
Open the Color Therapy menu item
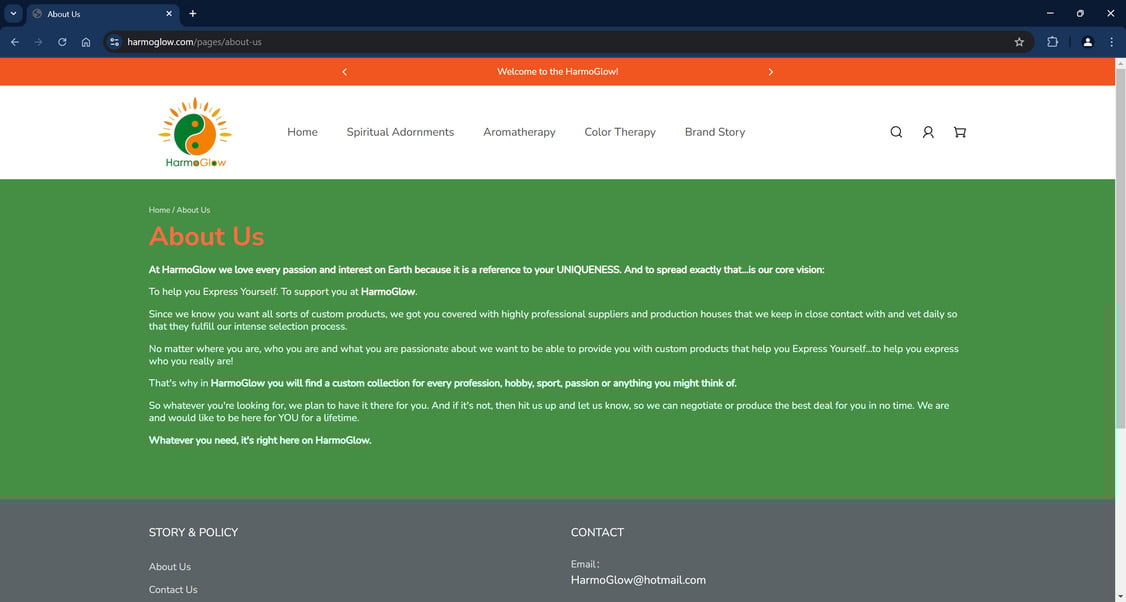point(620,132)
